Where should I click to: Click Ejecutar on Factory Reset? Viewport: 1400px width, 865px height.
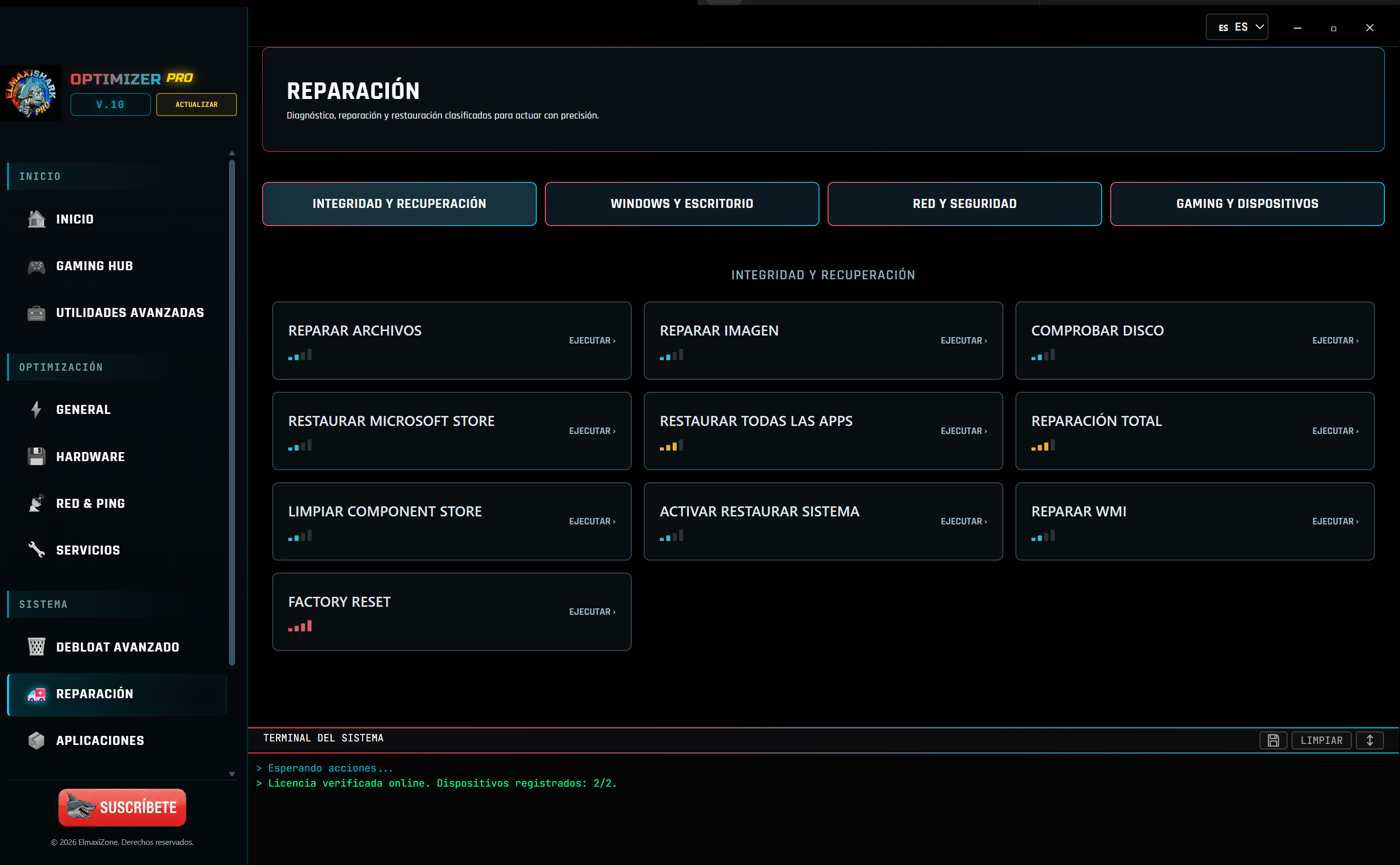[x=592, y=611]
